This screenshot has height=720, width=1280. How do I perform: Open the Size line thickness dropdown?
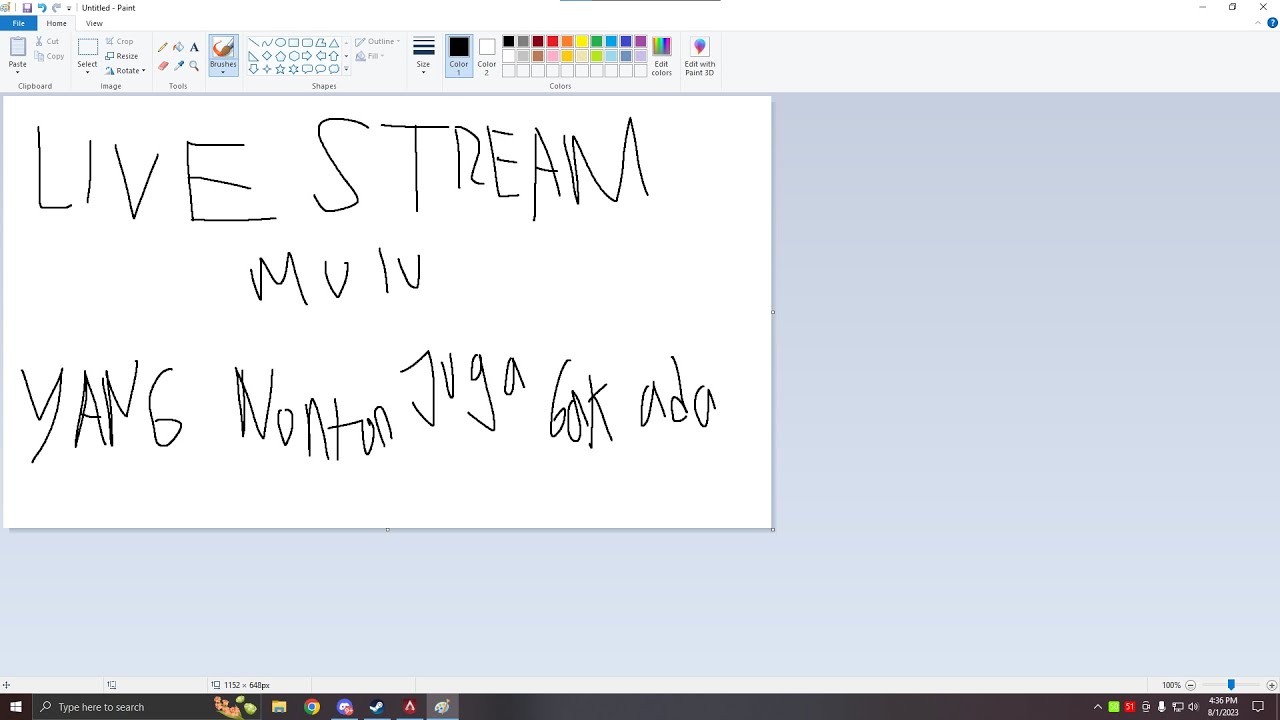point(423,55)
